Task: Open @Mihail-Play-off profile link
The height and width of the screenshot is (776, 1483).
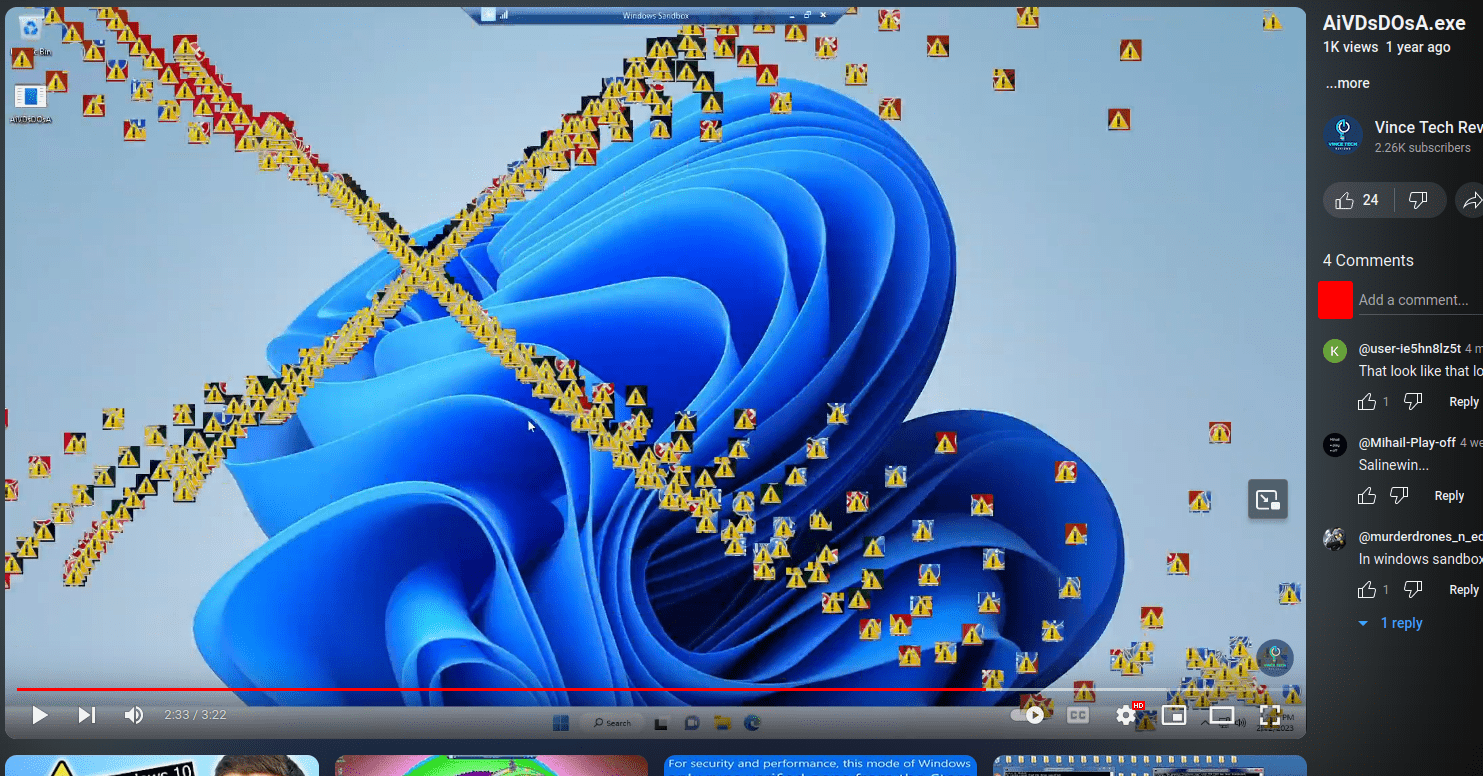Action: pyautogui.click(x=1407, y=443)
